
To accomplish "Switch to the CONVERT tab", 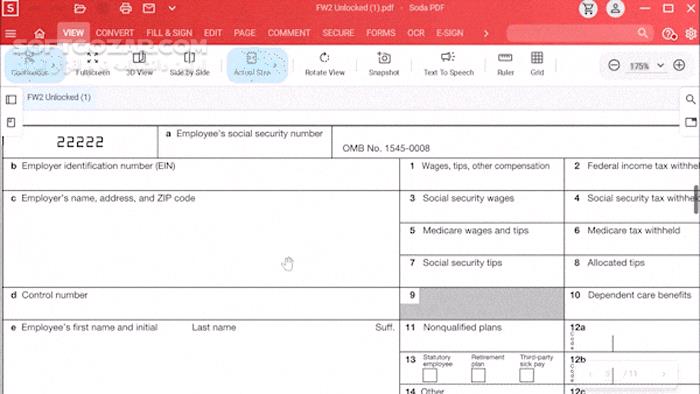I will point(115,33).
